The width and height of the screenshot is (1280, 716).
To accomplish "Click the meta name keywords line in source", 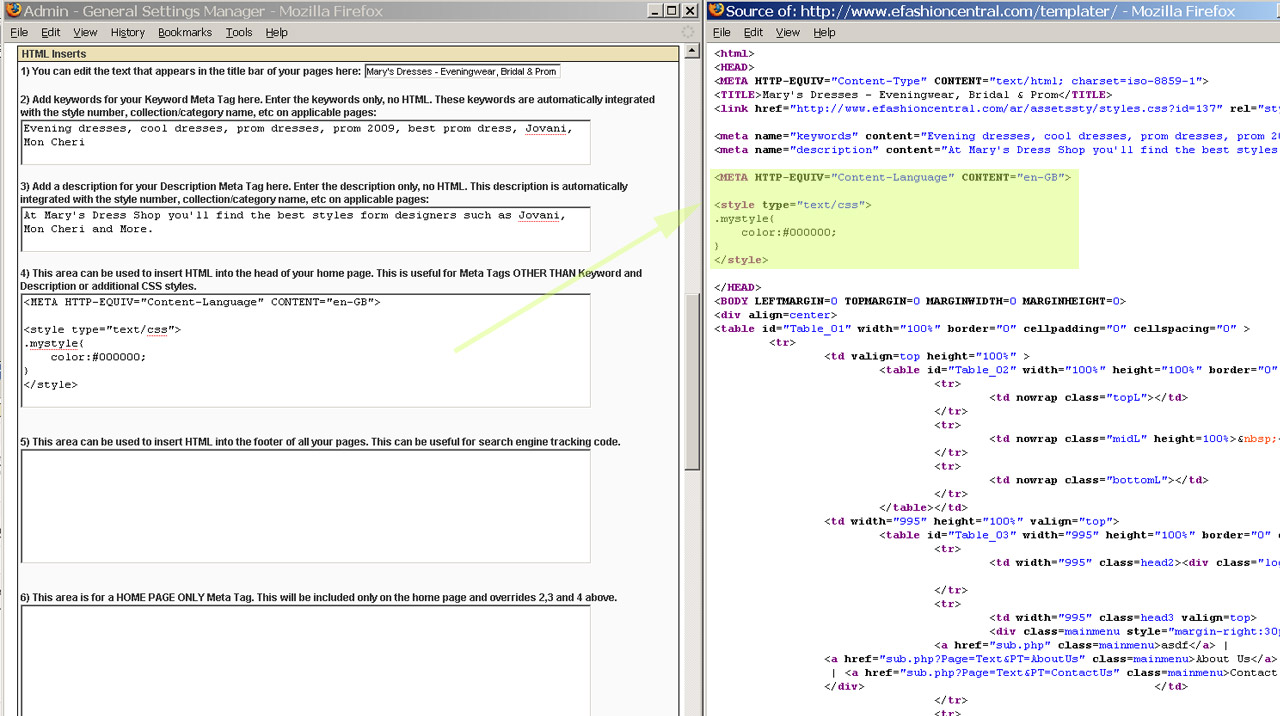I will (x=996, y=136).
